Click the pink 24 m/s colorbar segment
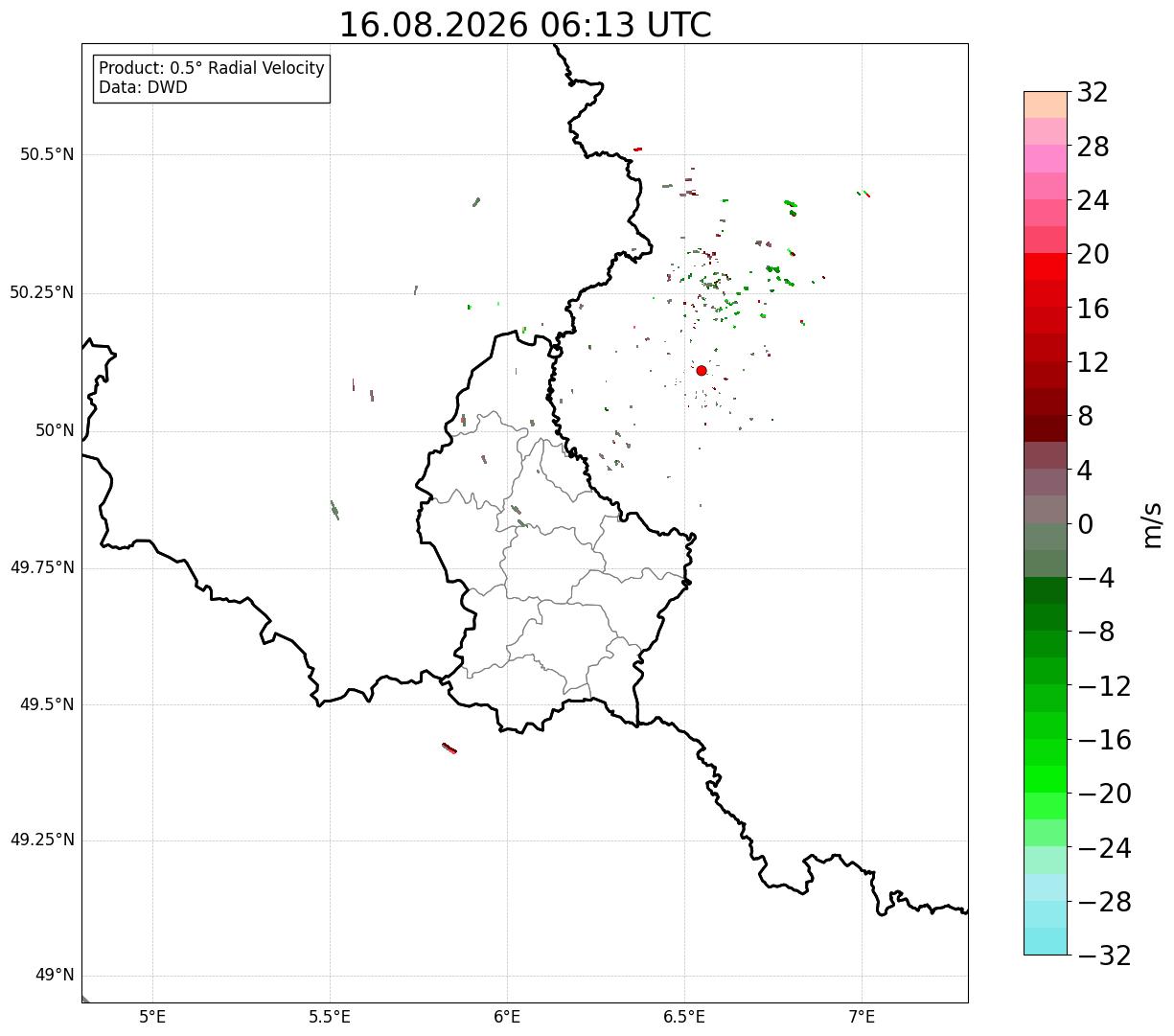Image resolution: width=1174 pixels, height=1036 pixels. point(1045,185)
